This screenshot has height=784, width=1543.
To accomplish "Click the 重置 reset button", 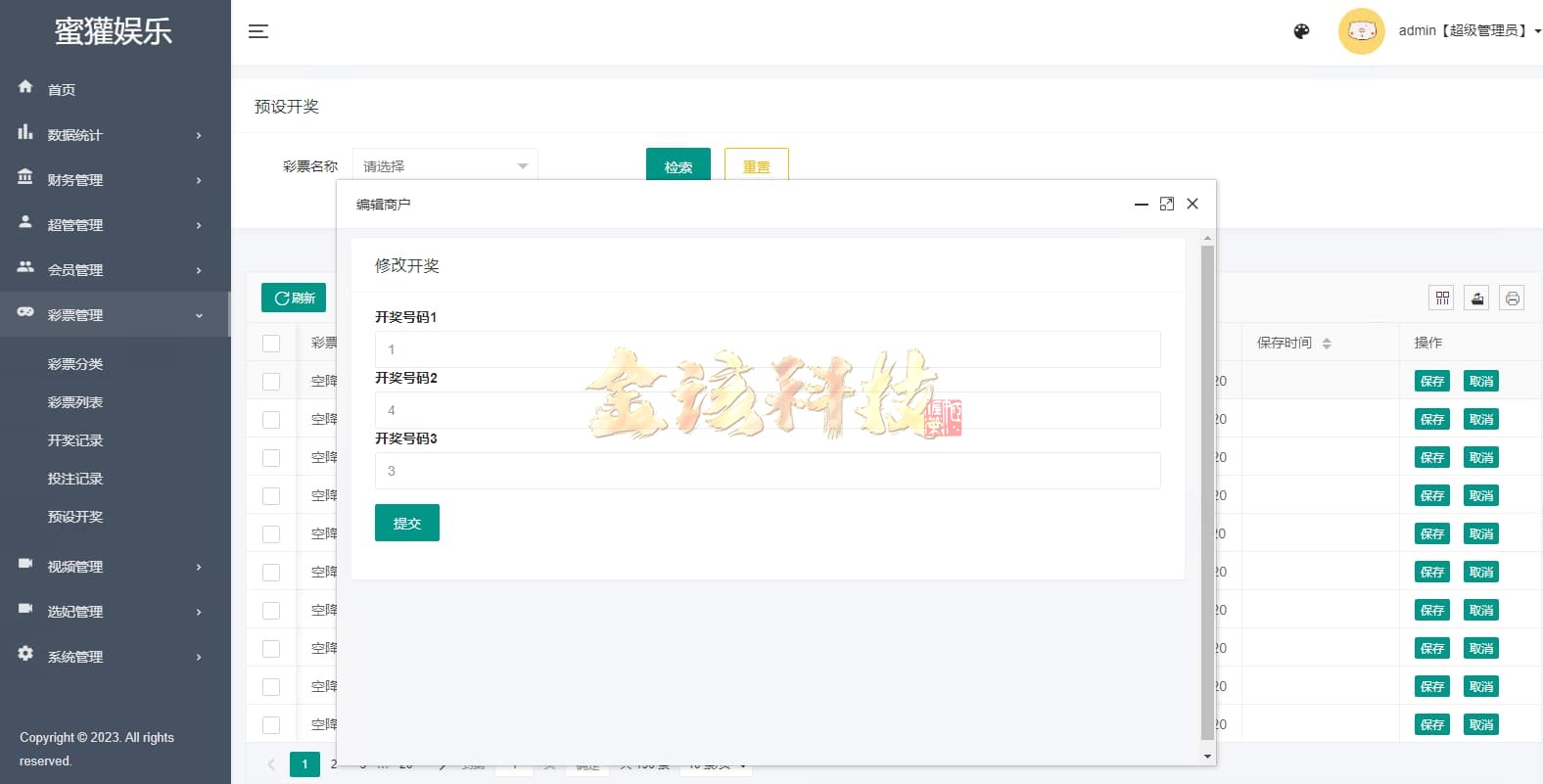I will 757,164.
